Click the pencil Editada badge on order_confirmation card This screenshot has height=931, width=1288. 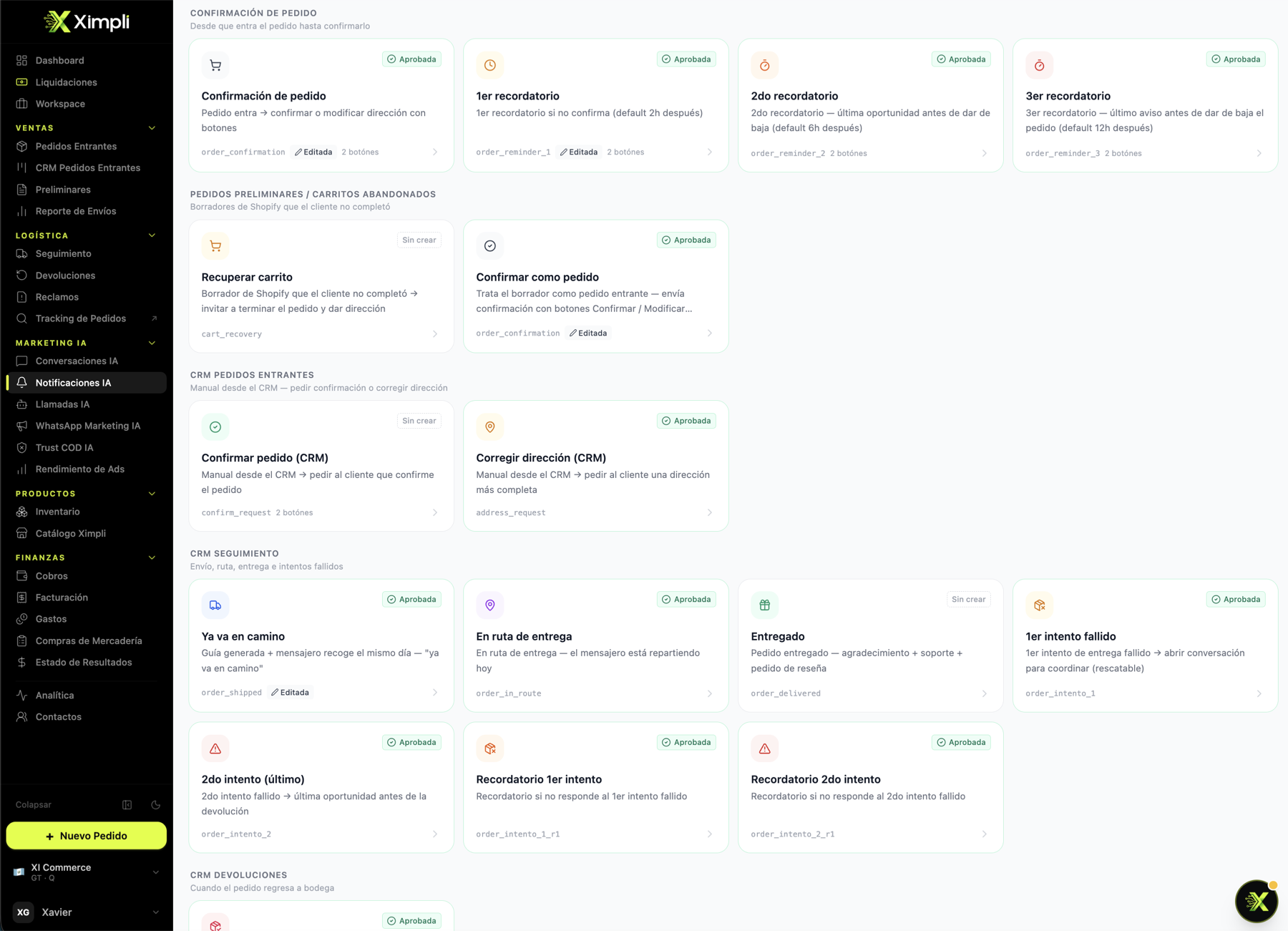pyautogui.click(x=313, y=152)
